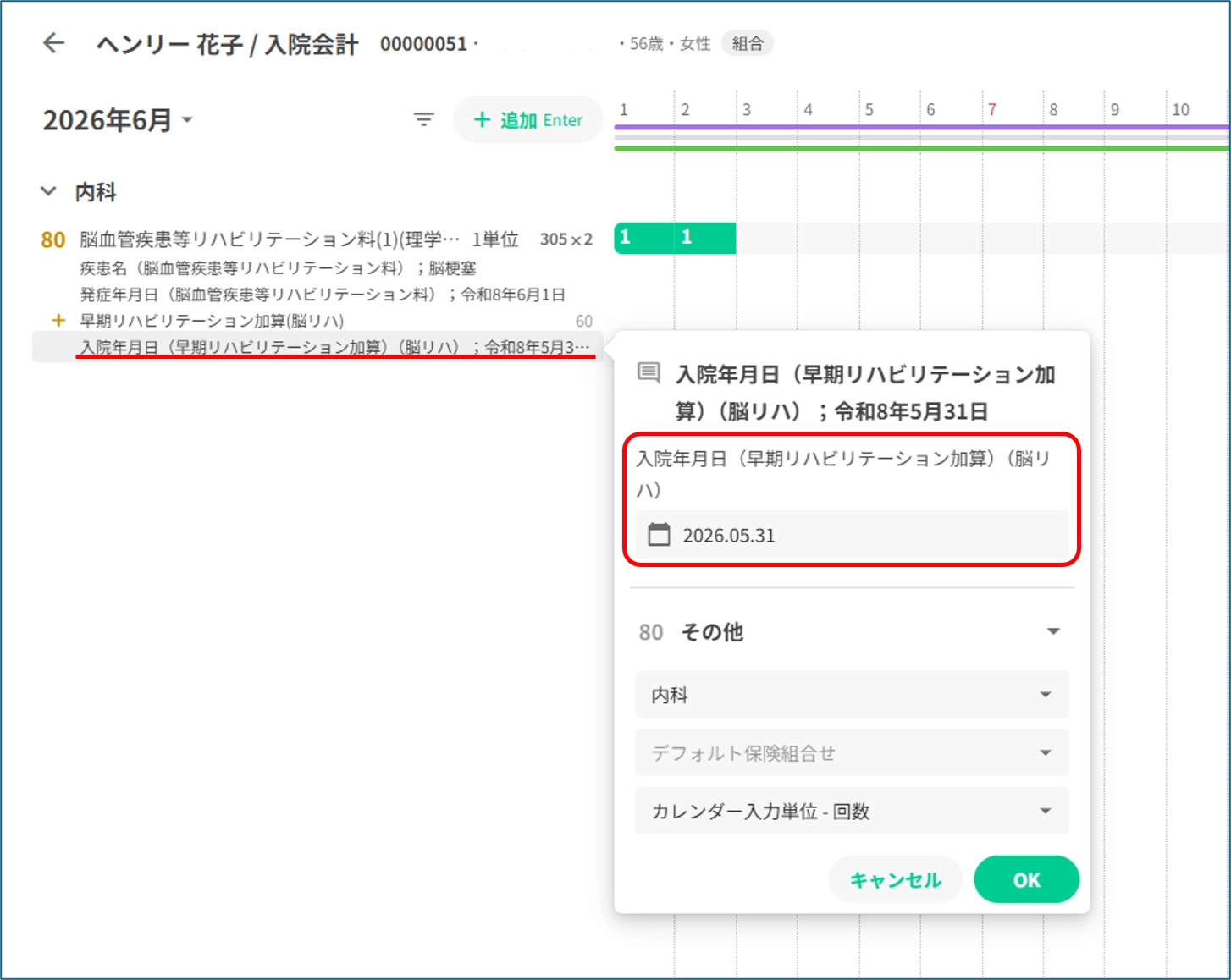Click day 10 in the calendar header

1180,110
